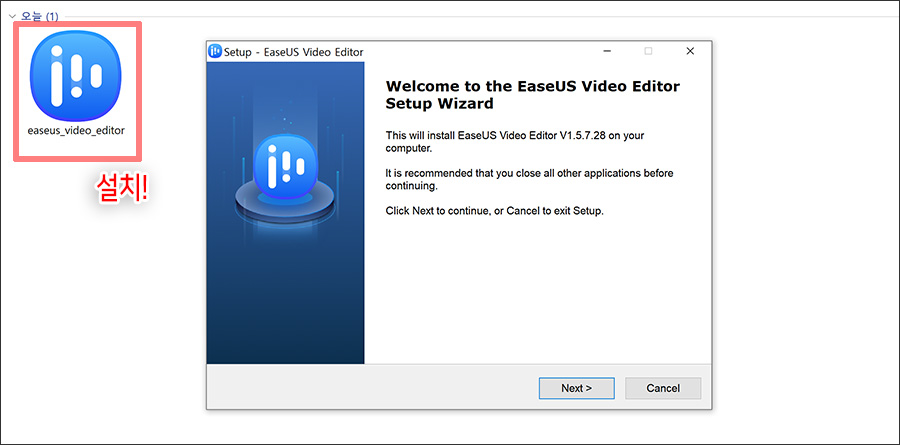The height and width of the screenshot is (445, 900).
Task: Close the Setup - EaseUS Video Editor window
Action: 690,51
